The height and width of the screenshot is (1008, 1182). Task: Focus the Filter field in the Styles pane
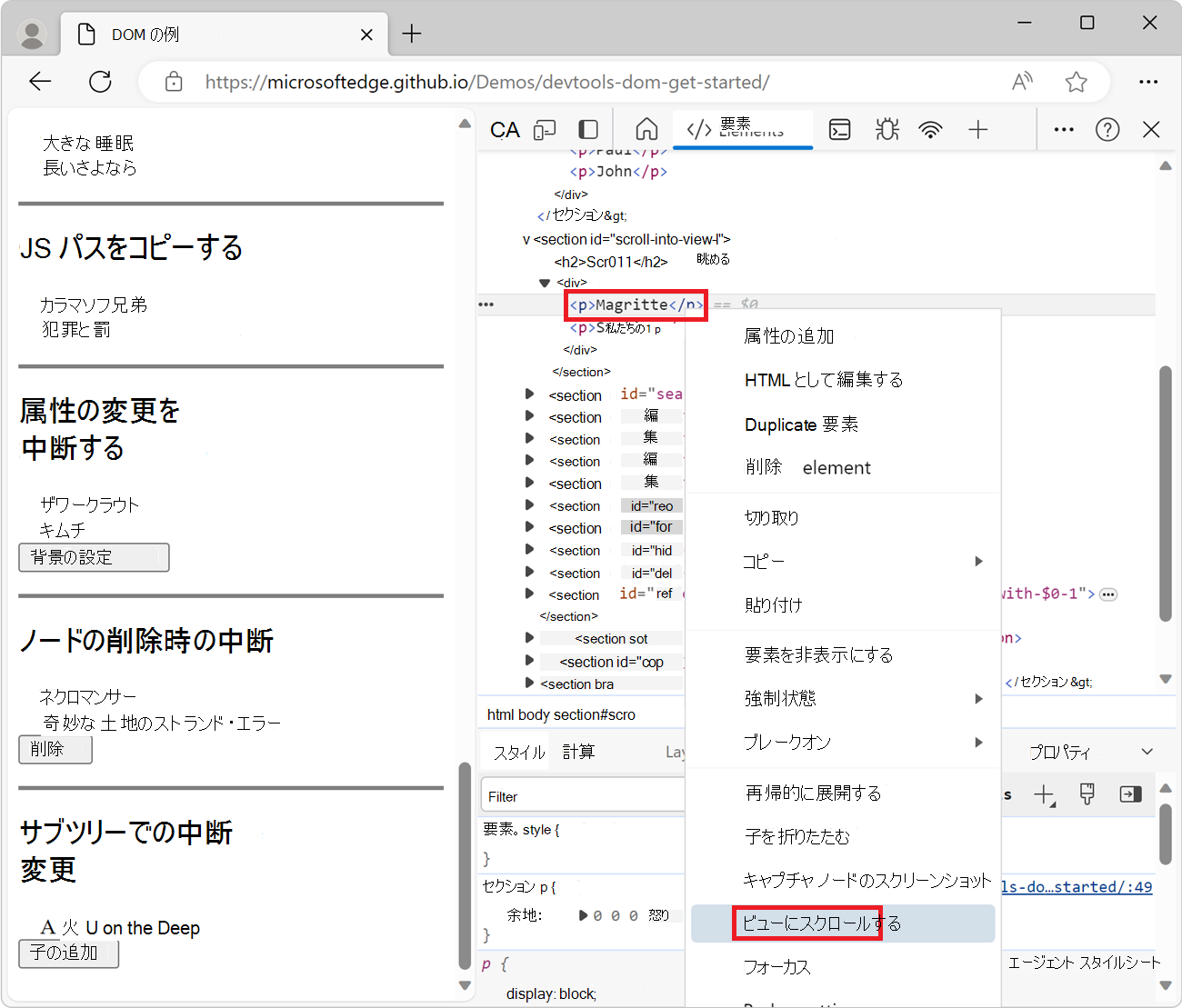click(x=583, y=796)
